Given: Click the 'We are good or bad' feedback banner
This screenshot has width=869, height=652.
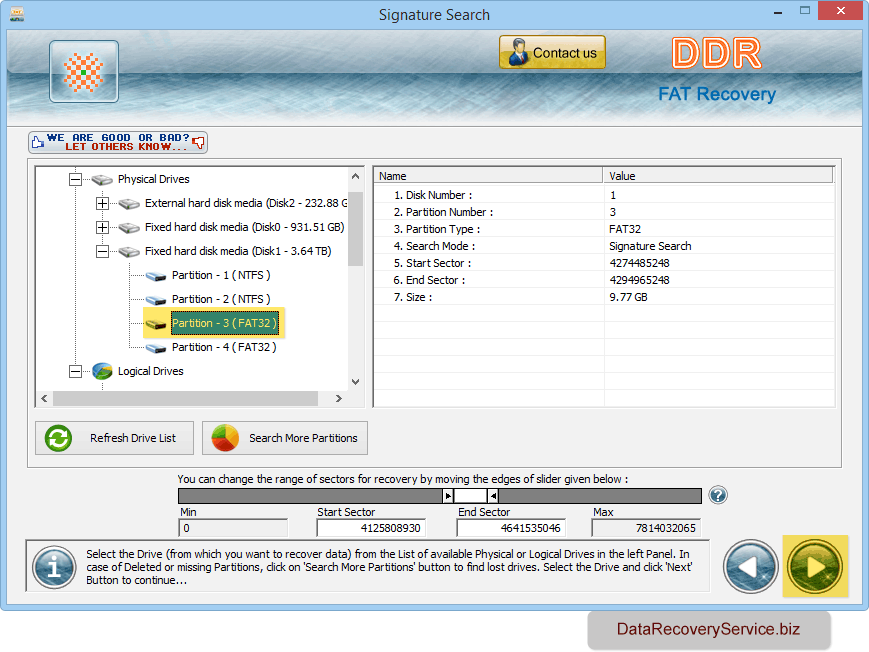Looking at the screenshot, I should coord(118,142).
